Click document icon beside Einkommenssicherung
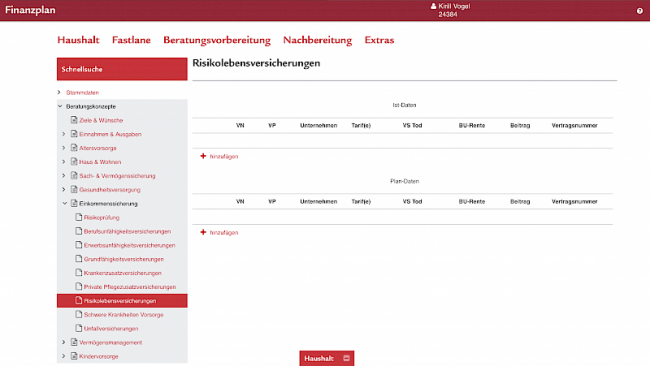Viewport: 650px width, 366px height. [74, 204]
